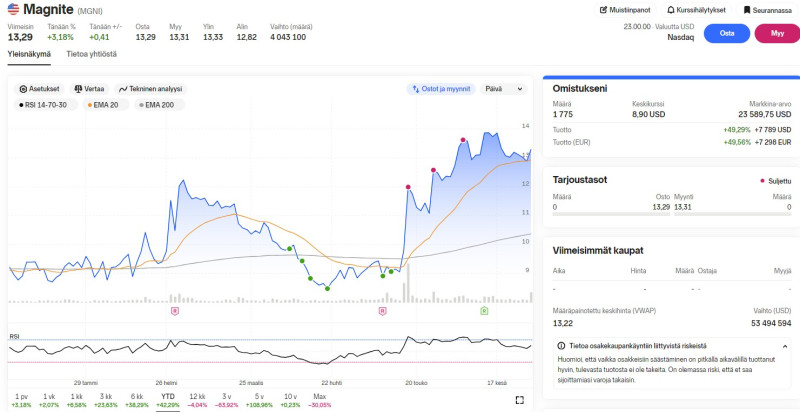Screen dimensions: 800x412
Task: Click the pink Myy sell button
Action: 777,33
